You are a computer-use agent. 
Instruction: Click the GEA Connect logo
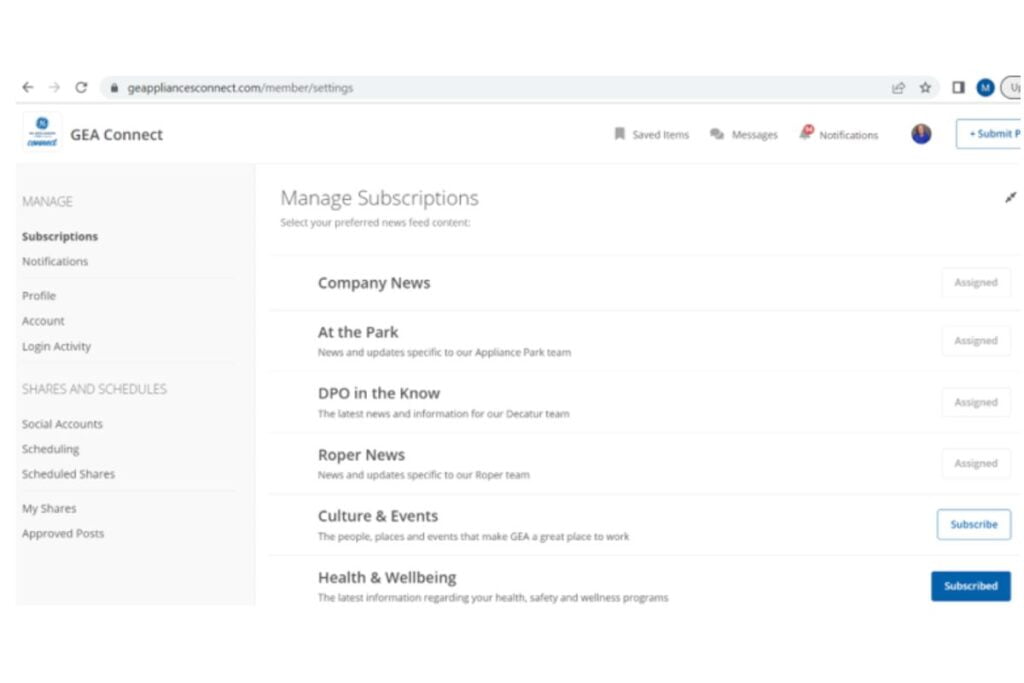pos(42,134)
